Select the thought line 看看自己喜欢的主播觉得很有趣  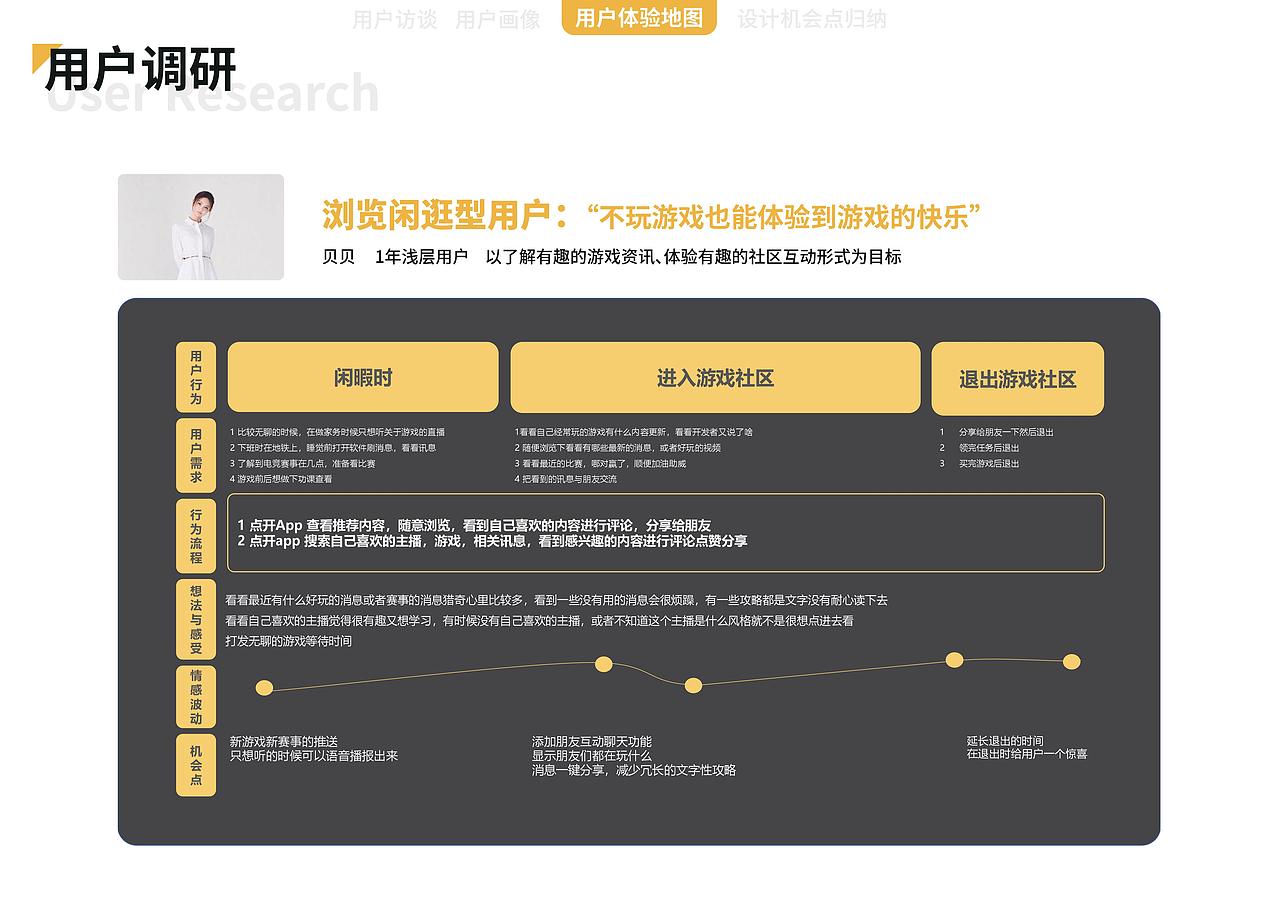[539, 621]
